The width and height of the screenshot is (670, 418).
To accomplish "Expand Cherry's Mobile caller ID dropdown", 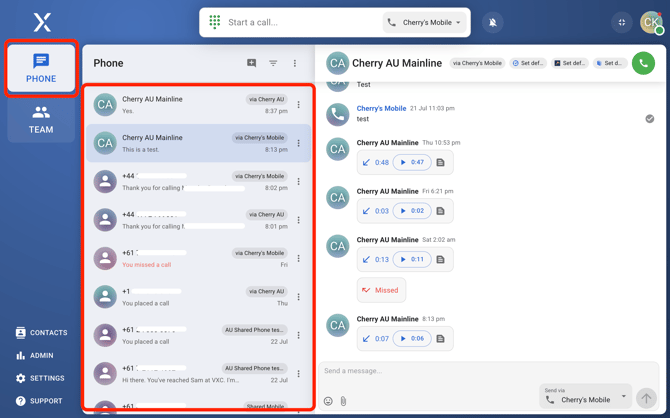I will pos(425,22).
